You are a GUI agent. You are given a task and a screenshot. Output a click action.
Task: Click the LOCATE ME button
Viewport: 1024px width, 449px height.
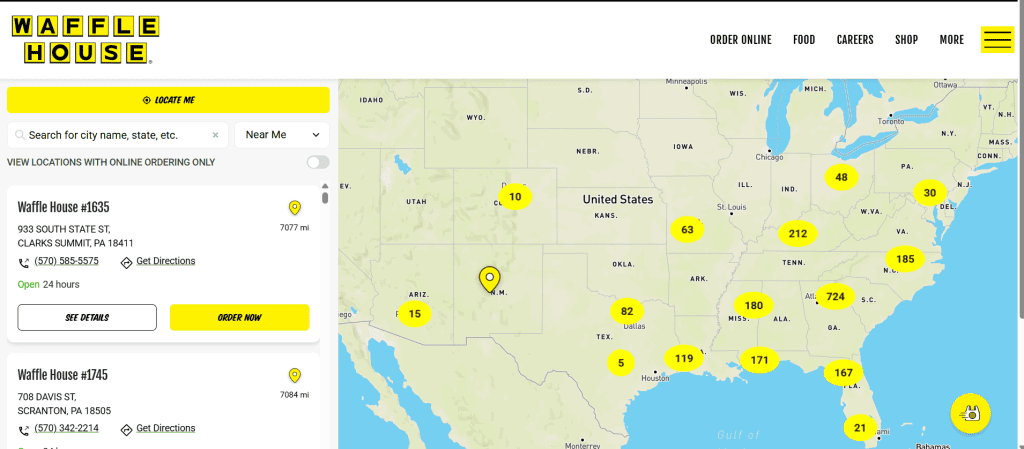168,100
